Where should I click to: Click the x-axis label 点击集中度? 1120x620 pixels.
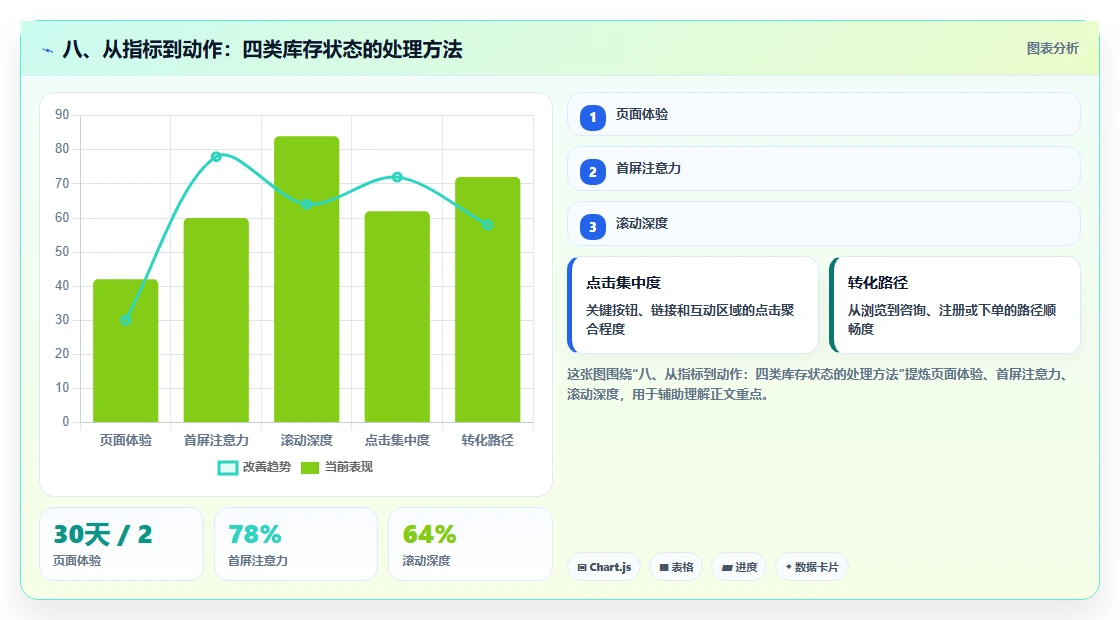[397, 440]
